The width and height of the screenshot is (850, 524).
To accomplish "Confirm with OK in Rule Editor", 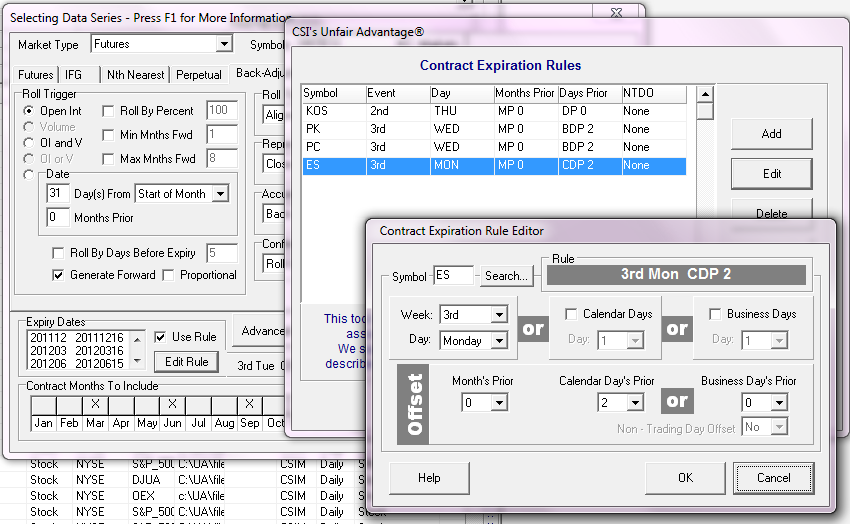I will pyautogui.click(x=685, y=478).
